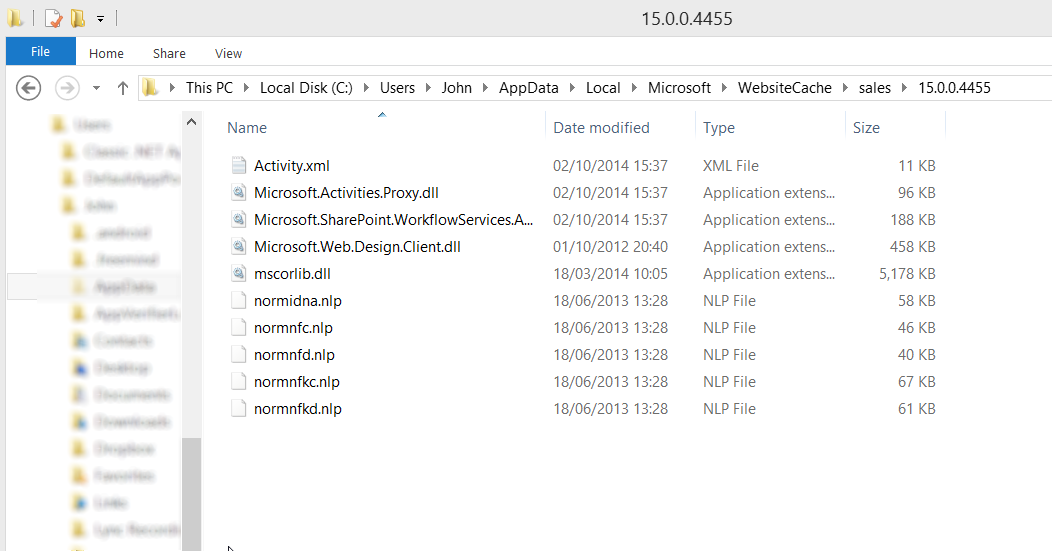Click Microsoft.Activities.Proxy.dll file icon

pos(239,193)
